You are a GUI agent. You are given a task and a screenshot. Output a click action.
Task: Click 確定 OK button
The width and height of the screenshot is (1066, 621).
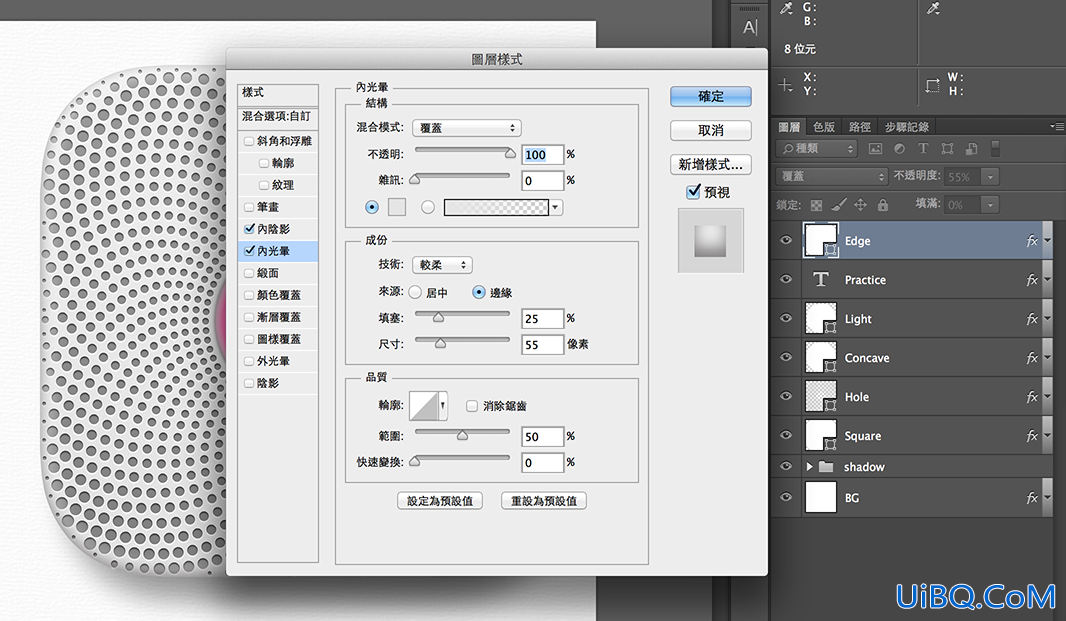(710, 97)
